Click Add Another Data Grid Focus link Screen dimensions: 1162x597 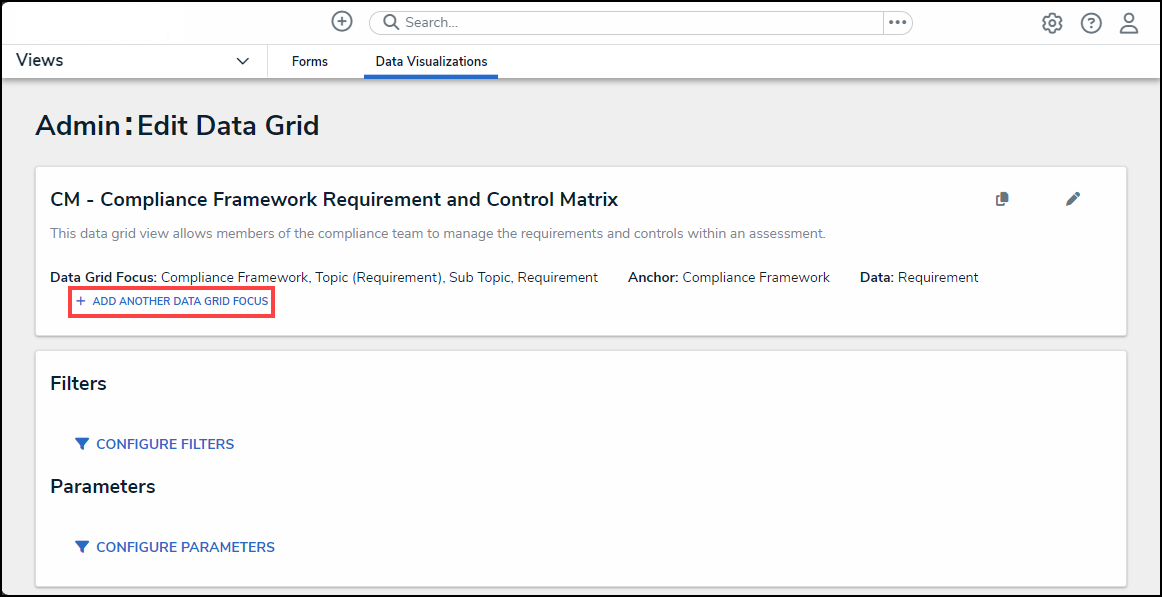click(180, 301)
